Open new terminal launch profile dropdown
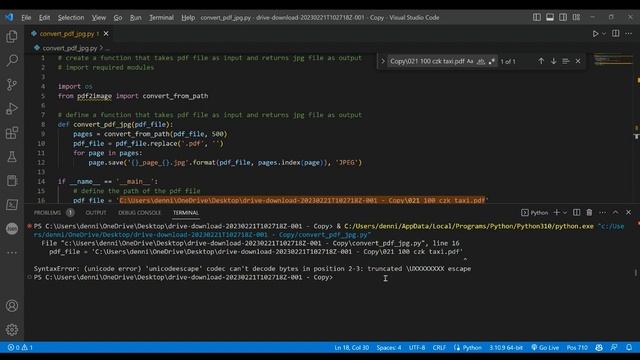 click(565, 212)
